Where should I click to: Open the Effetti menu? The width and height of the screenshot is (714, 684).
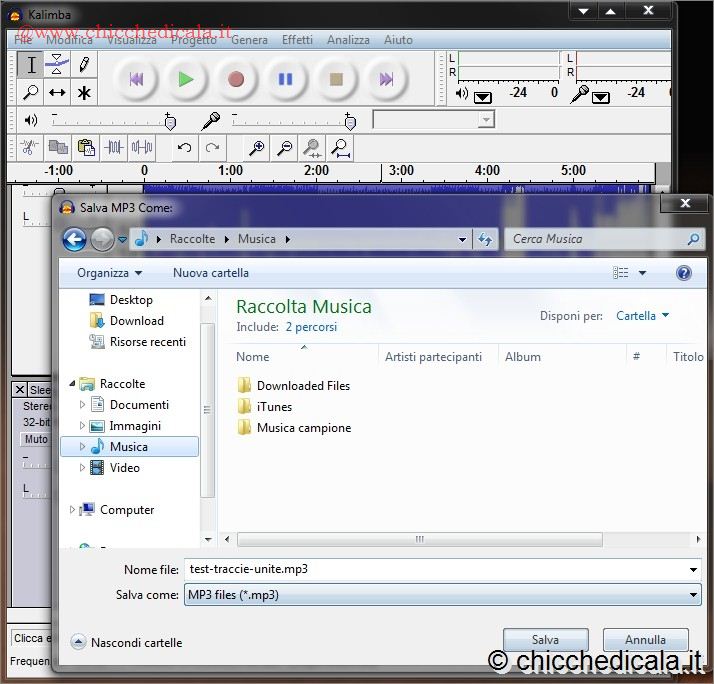click(297, 40)
